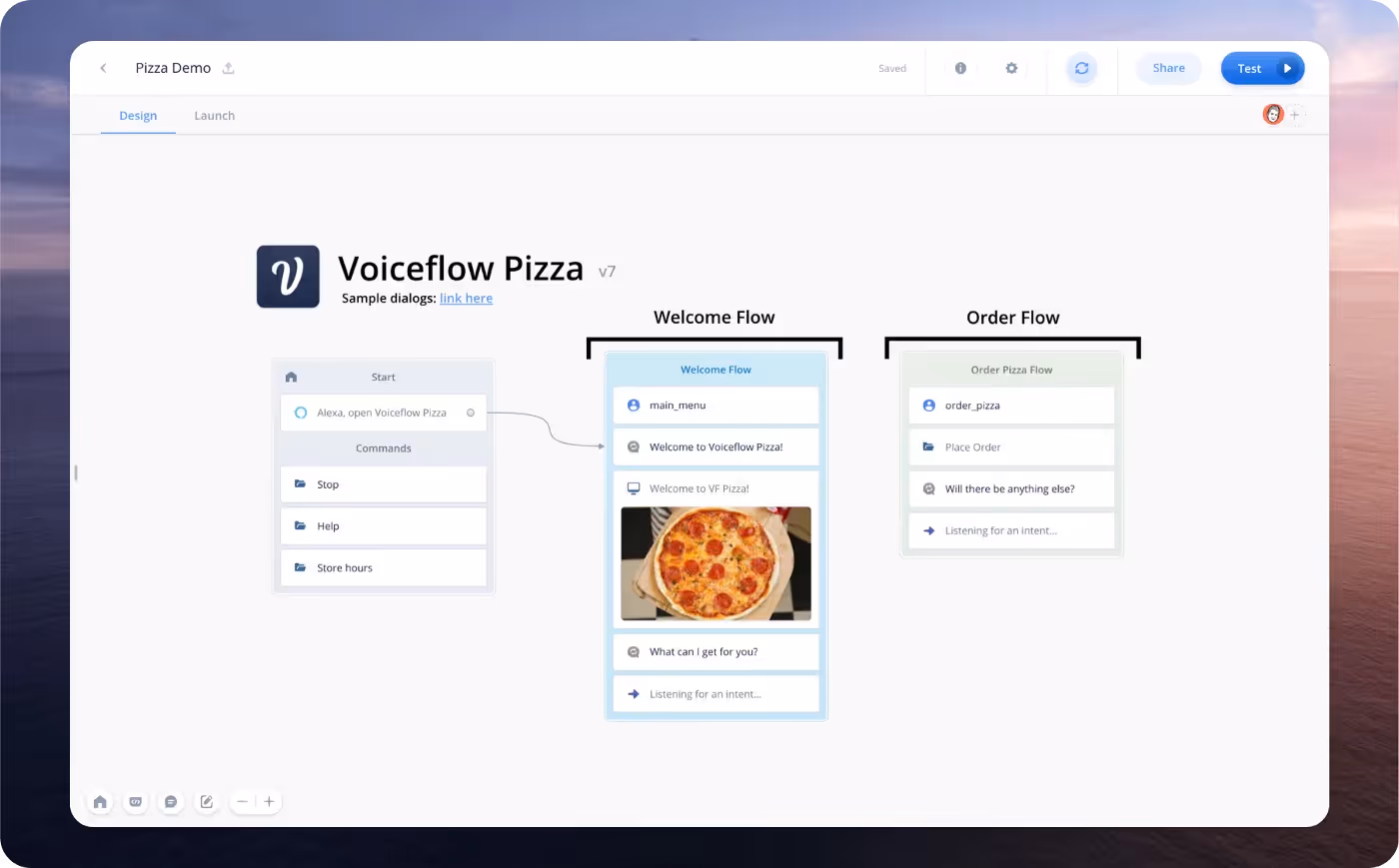1399x868 pixels.
Task: Select the Design tab
Action: (138, 116)
